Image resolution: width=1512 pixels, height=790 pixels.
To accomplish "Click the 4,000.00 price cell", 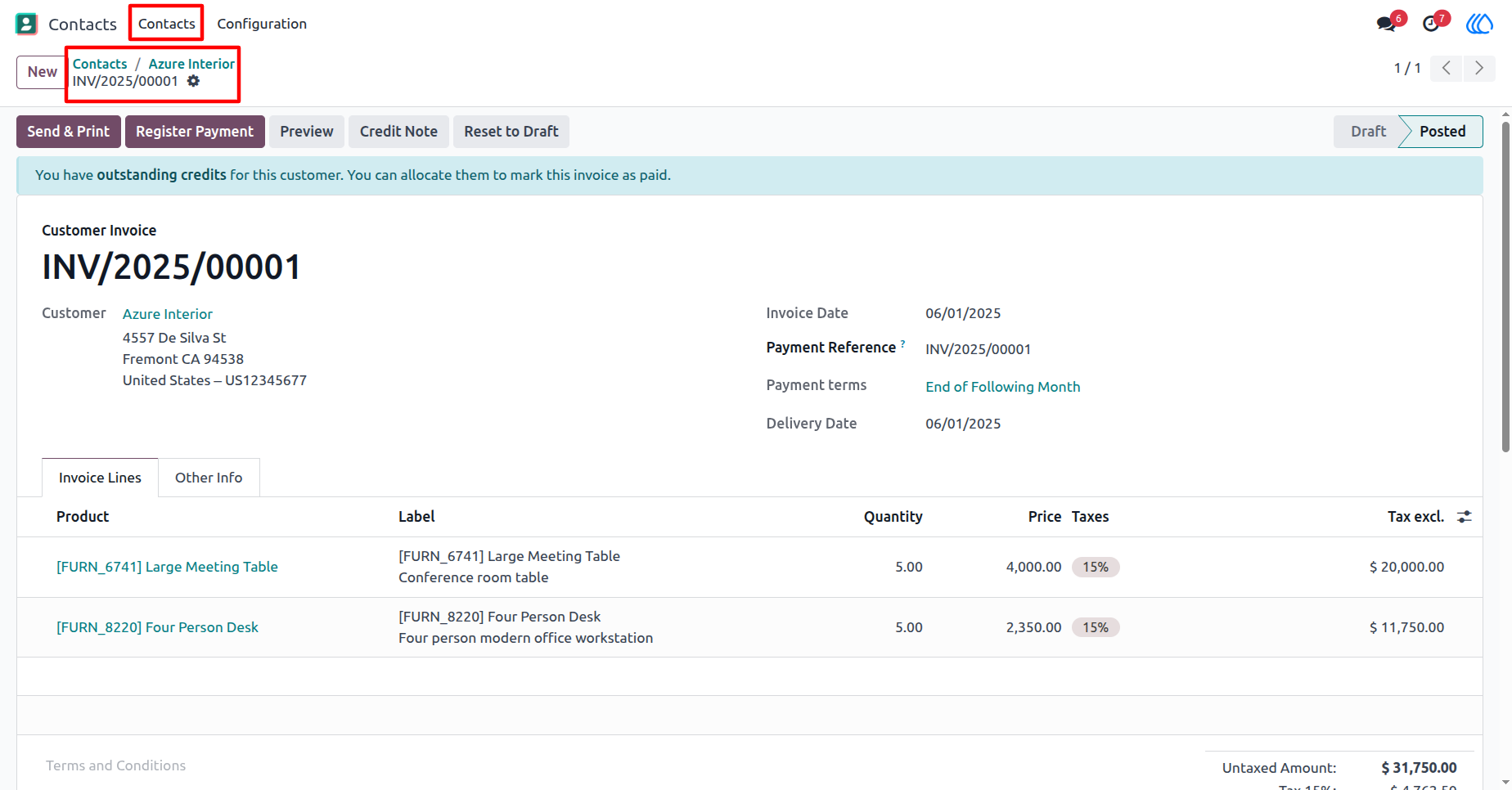I will point(1033,567).
